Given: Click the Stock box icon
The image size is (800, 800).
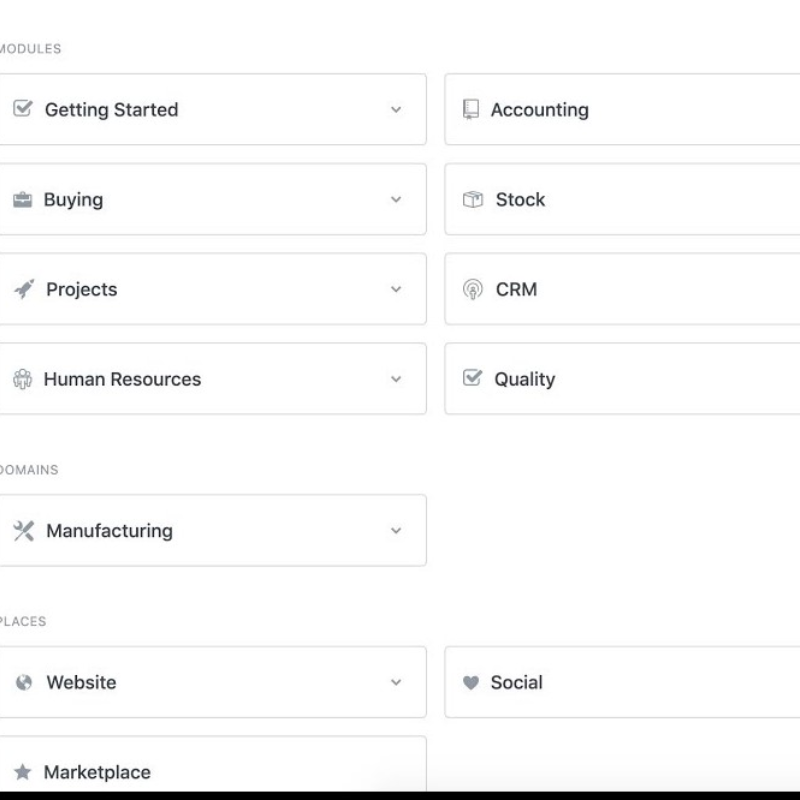Looking at the screenshot, I should (x=473, y=199).
